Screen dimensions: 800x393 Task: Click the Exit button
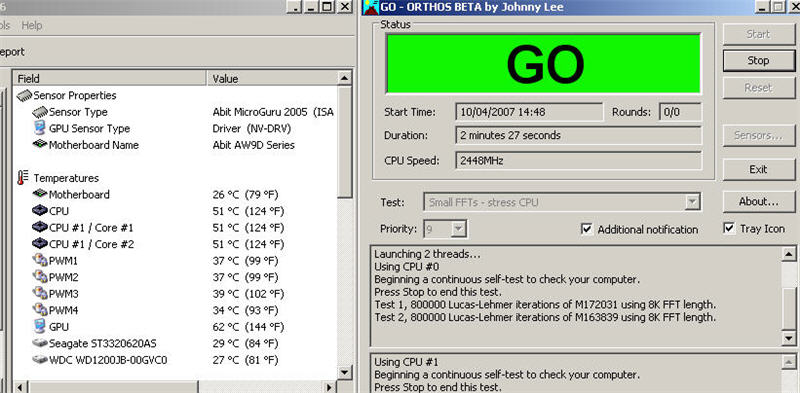point(758,169)
